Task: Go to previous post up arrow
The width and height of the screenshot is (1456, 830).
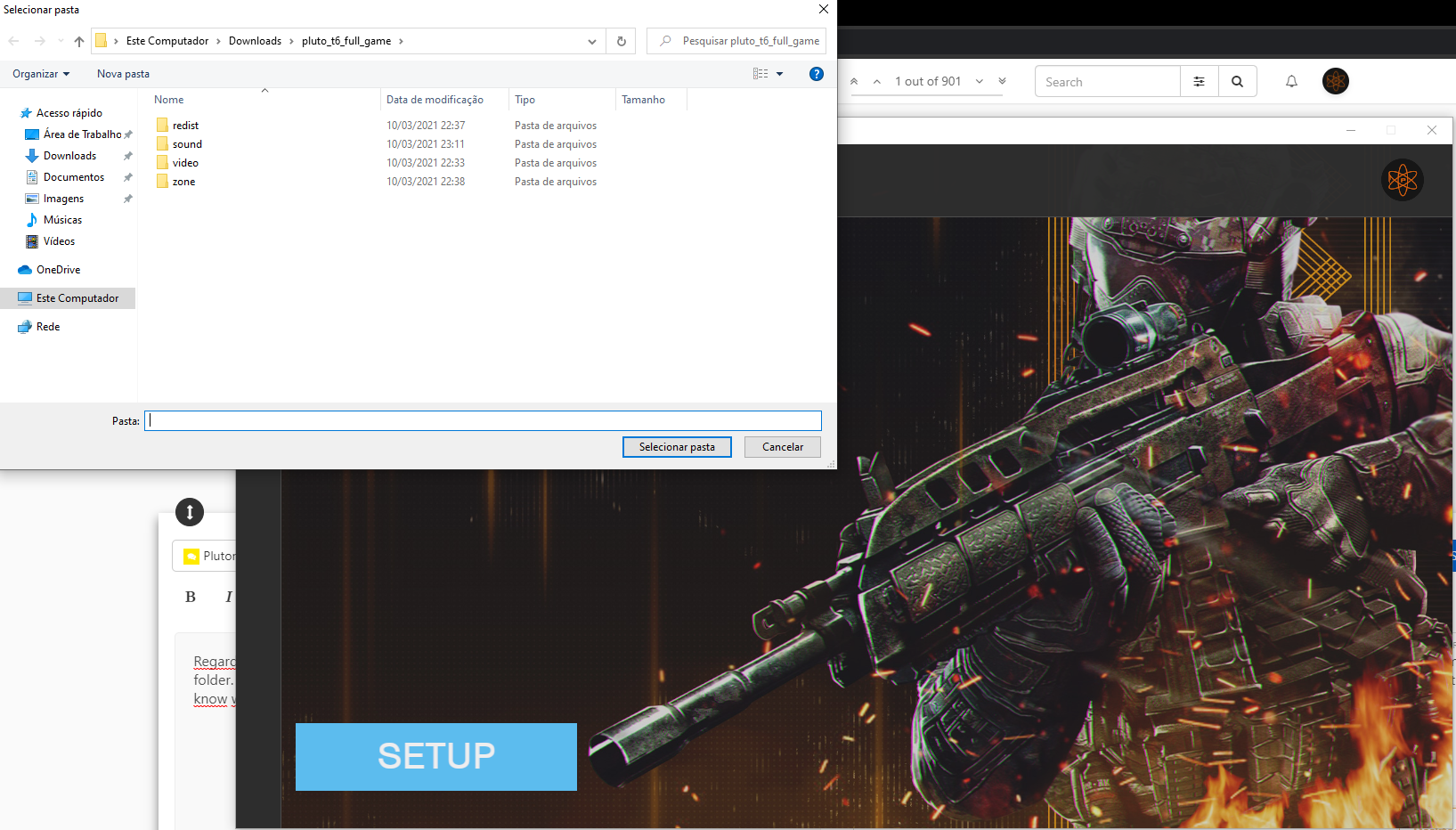Action: pyautogui.click(x=877, y=81)
